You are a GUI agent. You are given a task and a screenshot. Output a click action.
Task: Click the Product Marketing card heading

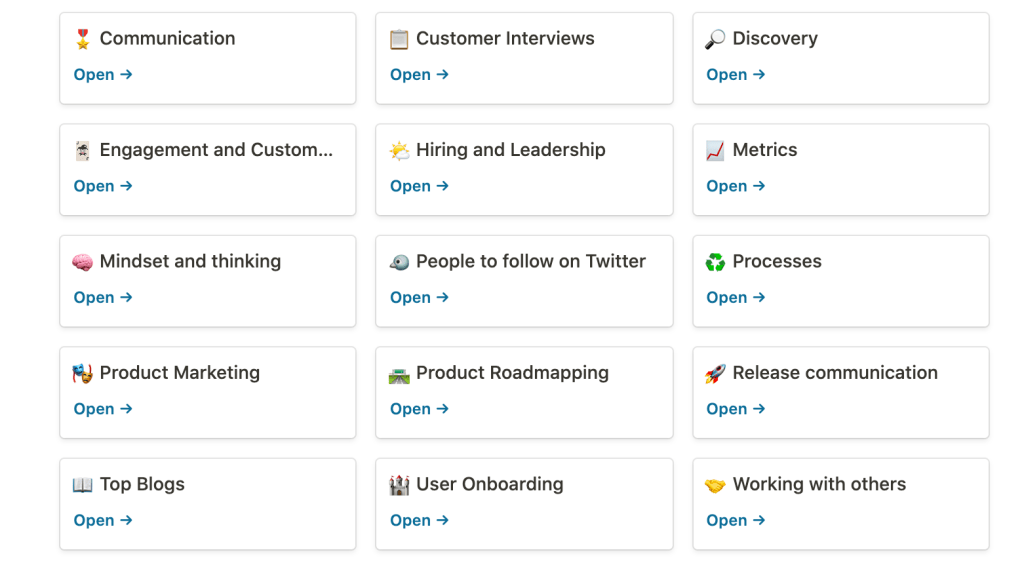(180, 373)
